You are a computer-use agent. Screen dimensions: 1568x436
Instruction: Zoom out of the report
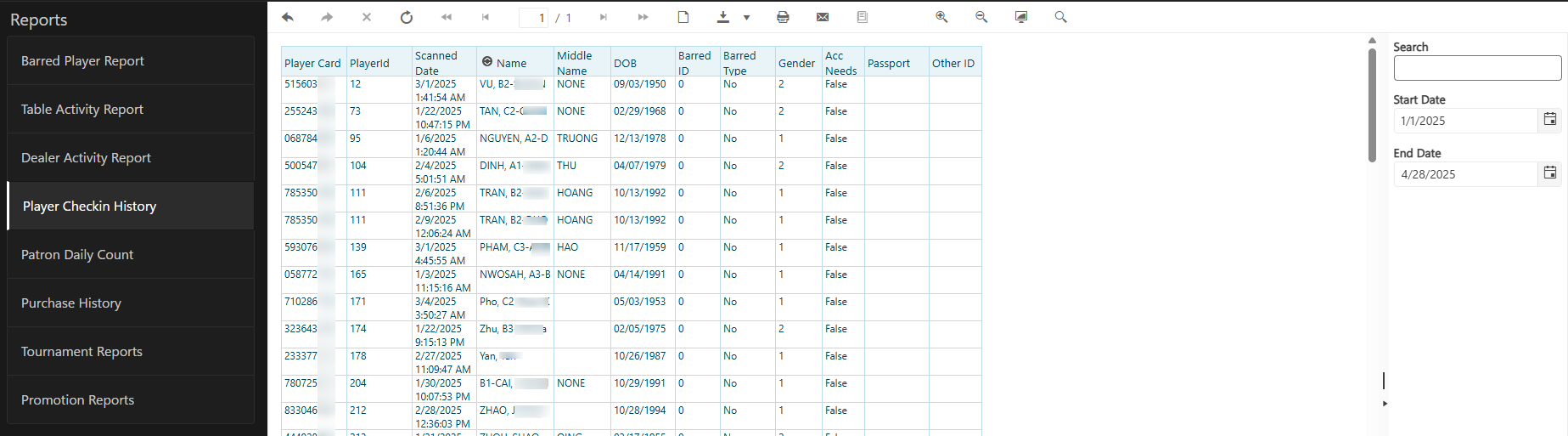(981, 17)
